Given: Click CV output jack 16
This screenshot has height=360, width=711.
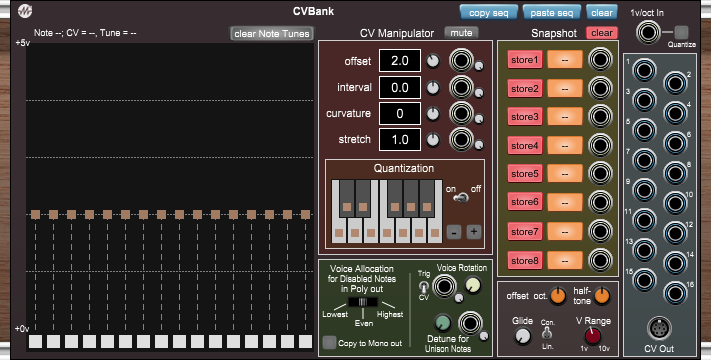Looking at the screenshot, I should (x=675, y=293).
